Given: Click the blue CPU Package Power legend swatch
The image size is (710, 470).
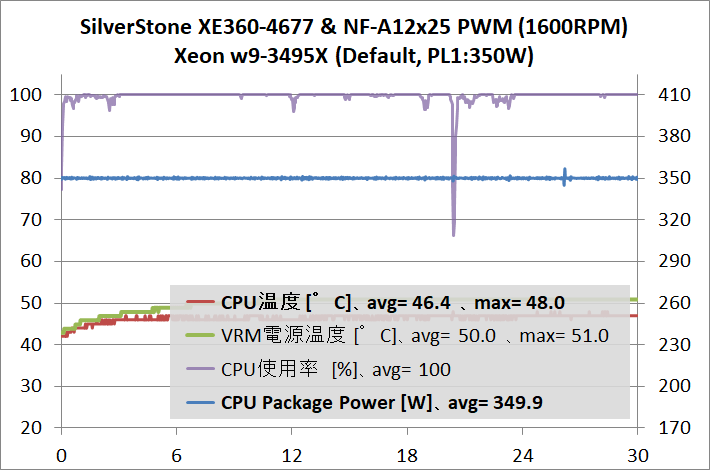Looking at the screenshot, I should (200, 403).
